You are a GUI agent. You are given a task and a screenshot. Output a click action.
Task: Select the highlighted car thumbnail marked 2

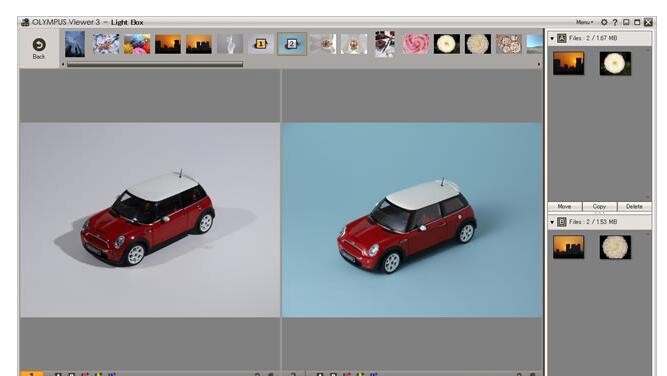click(x=292, y=44)
